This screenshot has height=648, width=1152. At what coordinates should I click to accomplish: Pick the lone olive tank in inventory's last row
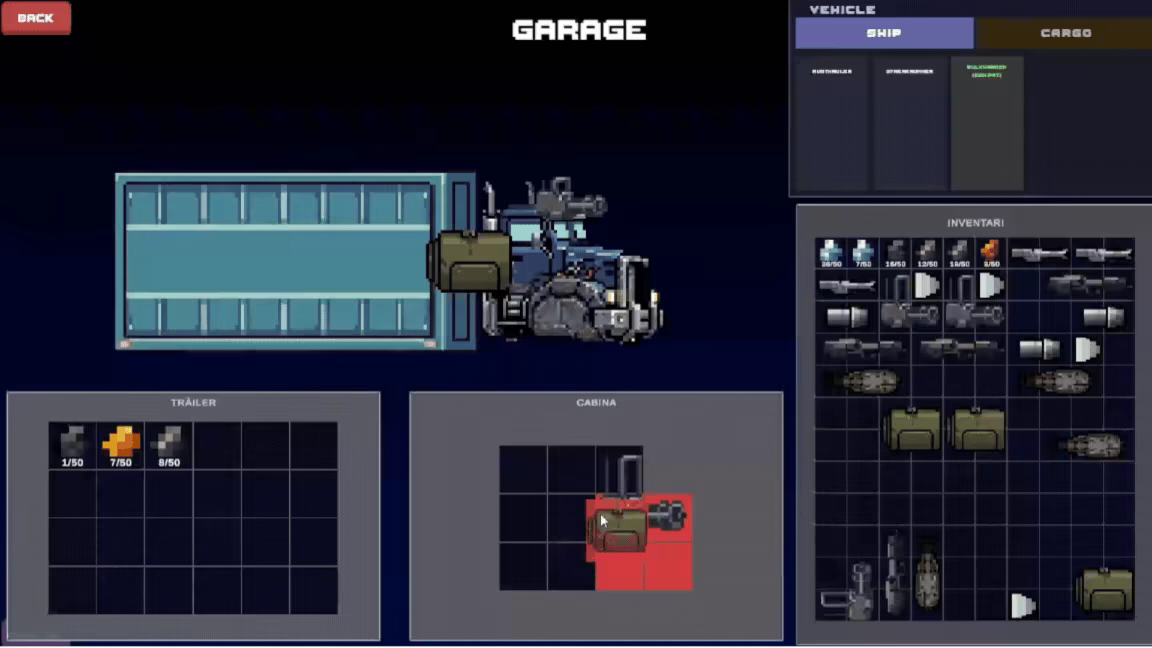pyautogui.click(x=1104, y=589)
